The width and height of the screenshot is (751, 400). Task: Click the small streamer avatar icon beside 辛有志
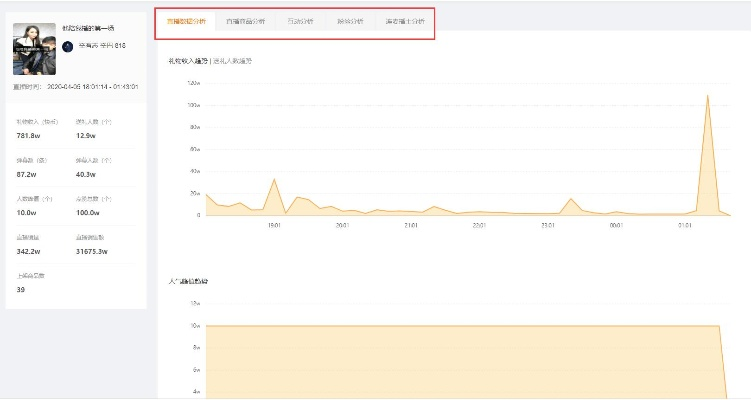pos(67,46)
